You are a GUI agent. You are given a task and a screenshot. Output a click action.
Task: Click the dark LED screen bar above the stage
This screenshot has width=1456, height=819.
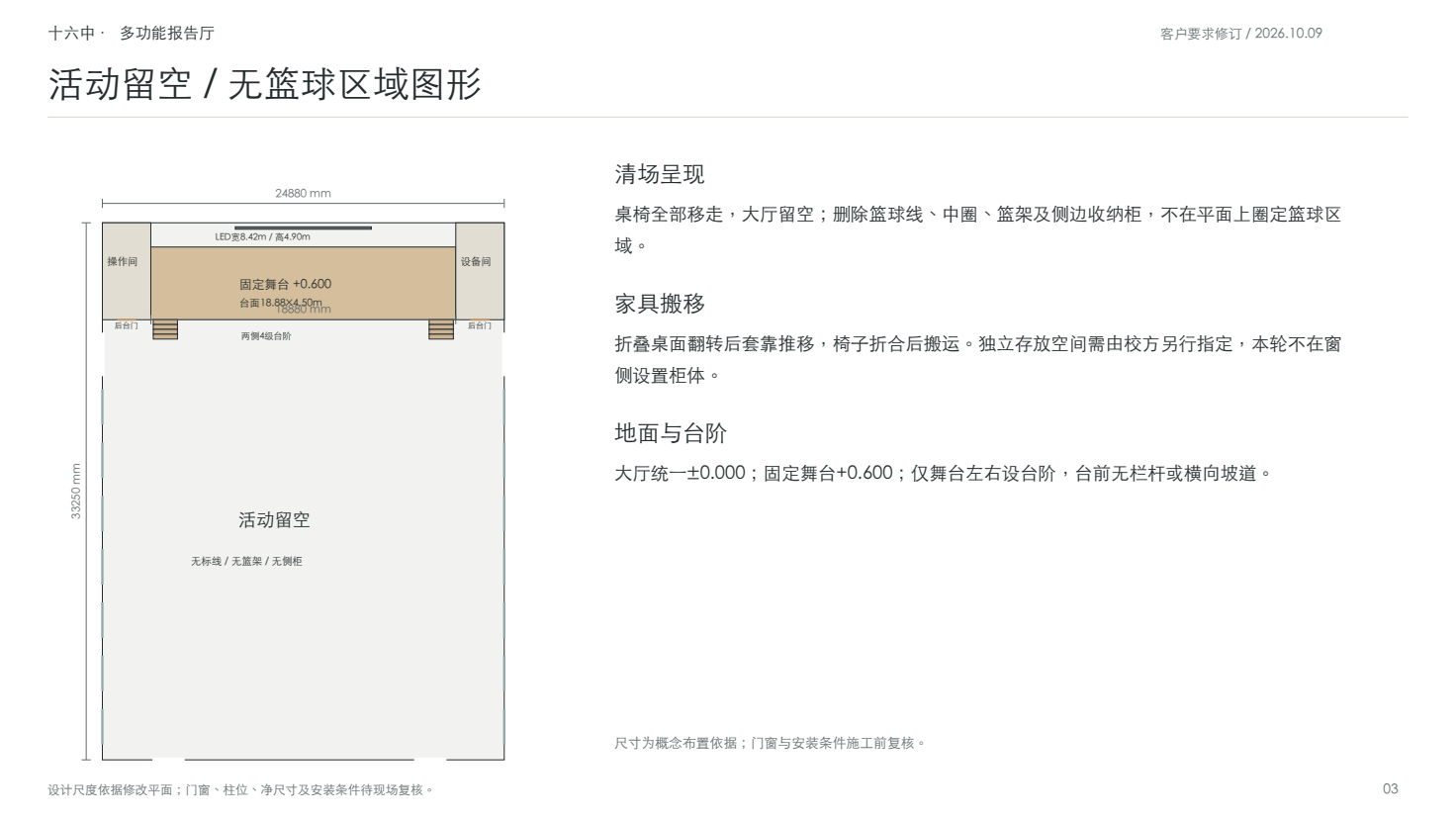pyautogui.click(x=303, y=227)
